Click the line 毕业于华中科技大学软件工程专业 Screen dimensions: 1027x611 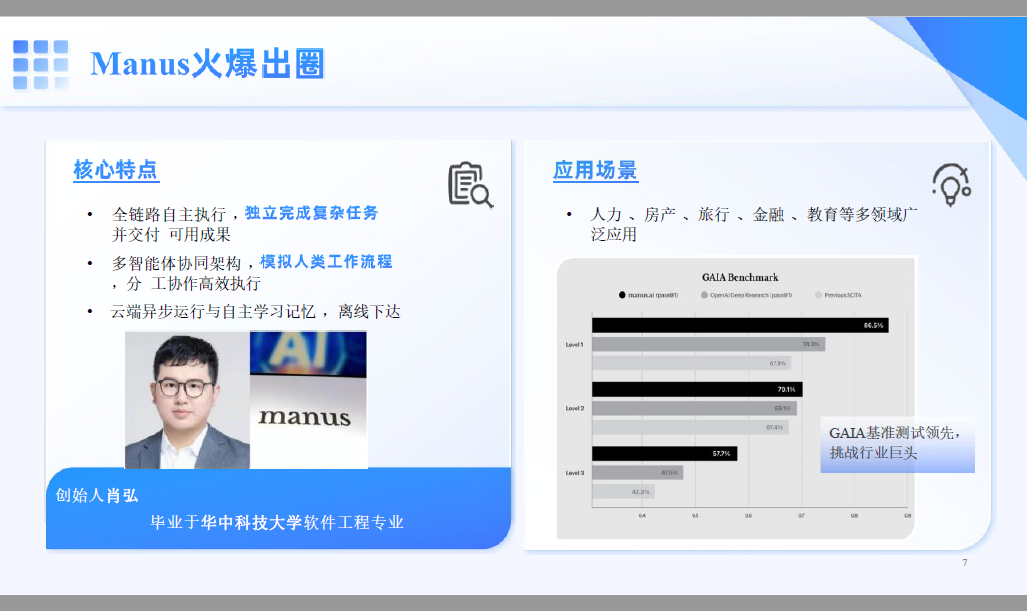click(277, 523)
